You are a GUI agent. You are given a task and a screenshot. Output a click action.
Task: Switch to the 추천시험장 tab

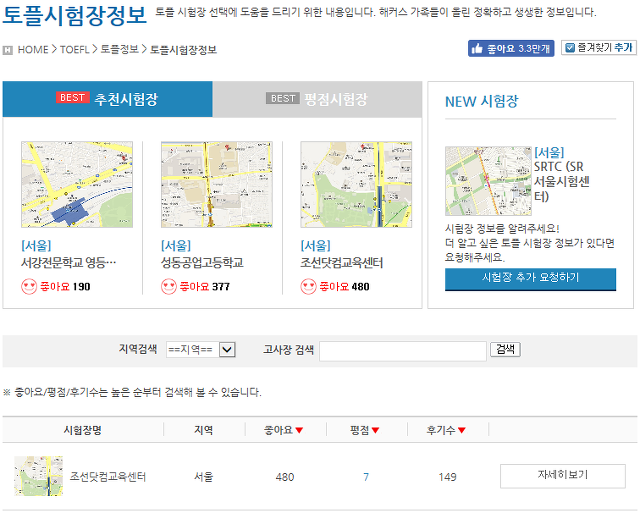tap(107, 99)
